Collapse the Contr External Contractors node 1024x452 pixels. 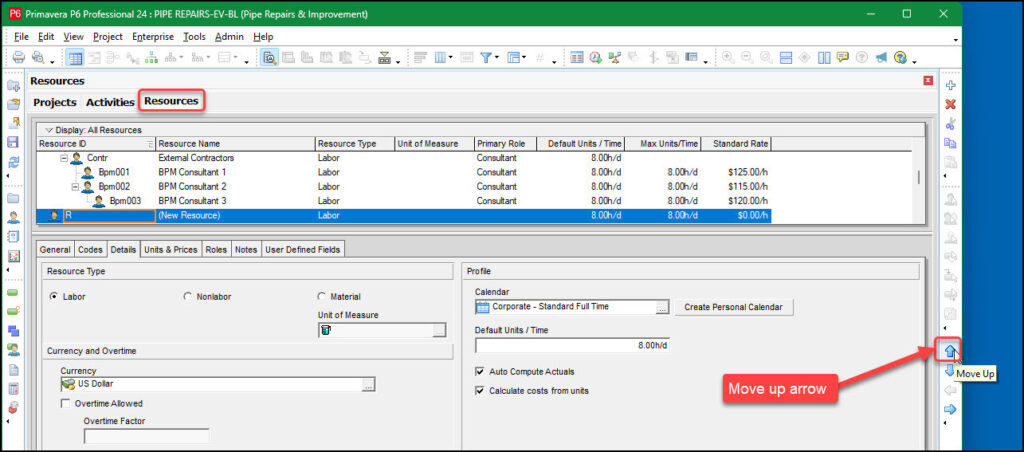pyautogui.click(x=64, y=158)
